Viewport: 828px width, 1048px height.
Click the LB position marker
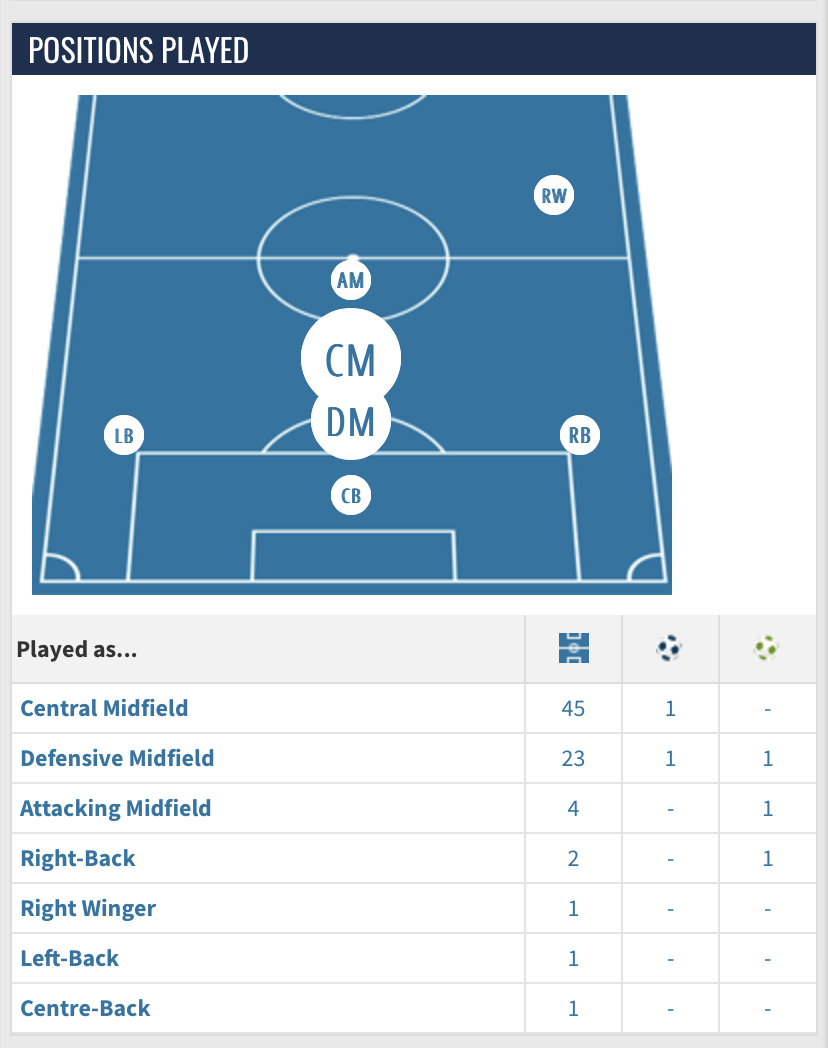click(x=124, y=435)
